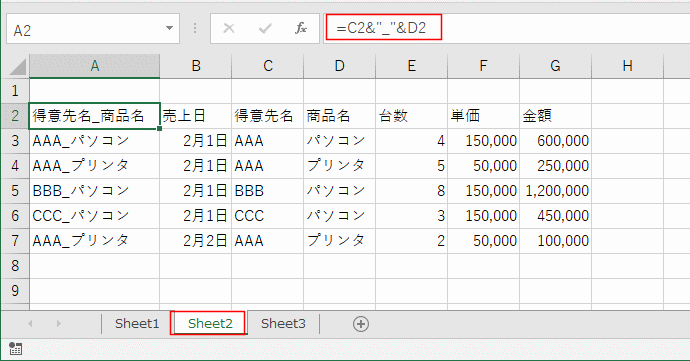The height and width of the screenshot is (361, 690).
Task: Select row 7 header
Action: (15, 241)
